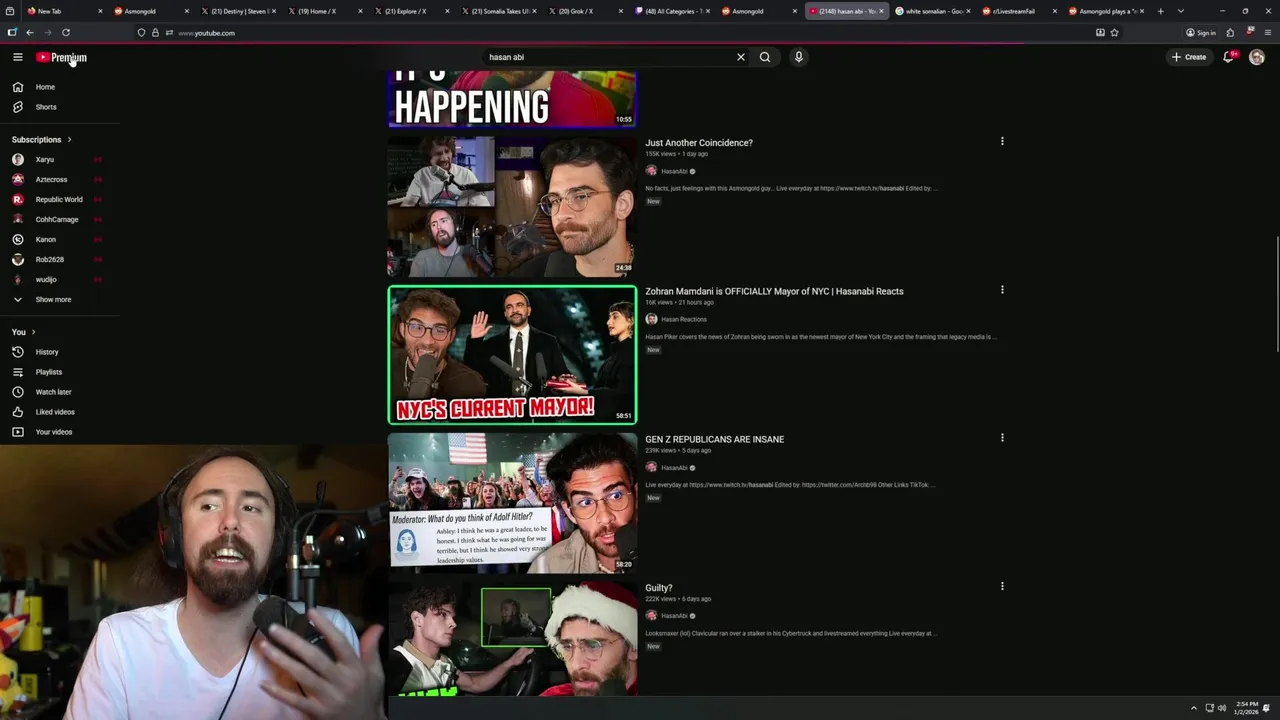Open the Windows notification center icon

coord(1266,708)
